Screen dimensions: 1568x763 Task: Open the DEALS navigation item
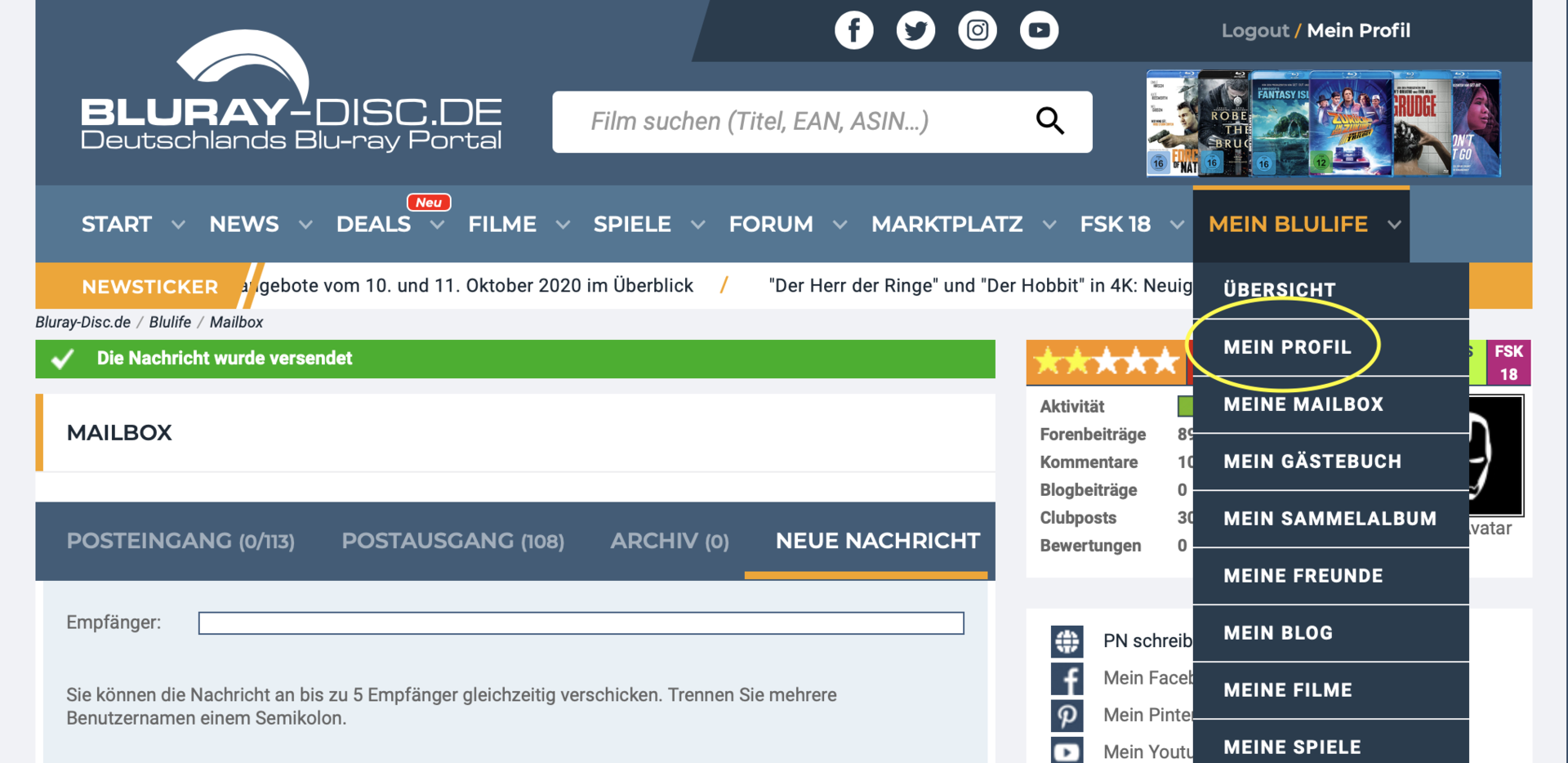tap(373, 225)
